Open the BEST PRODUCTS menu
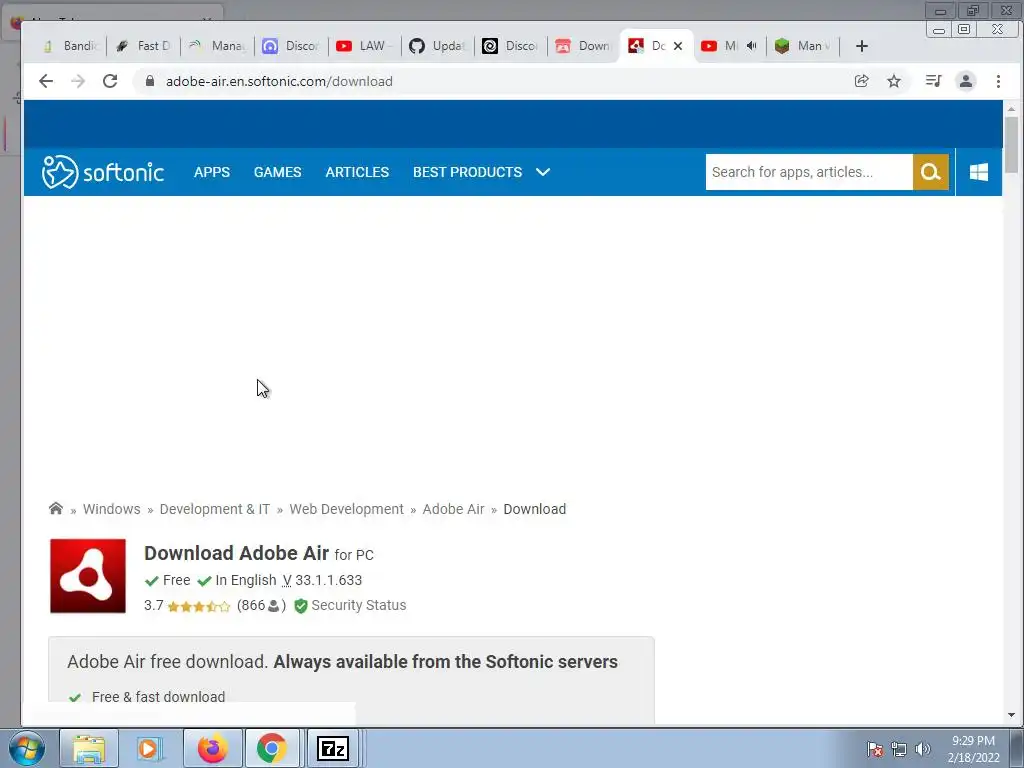This screenshot has width=1024, height=768. tap(468, 172)
